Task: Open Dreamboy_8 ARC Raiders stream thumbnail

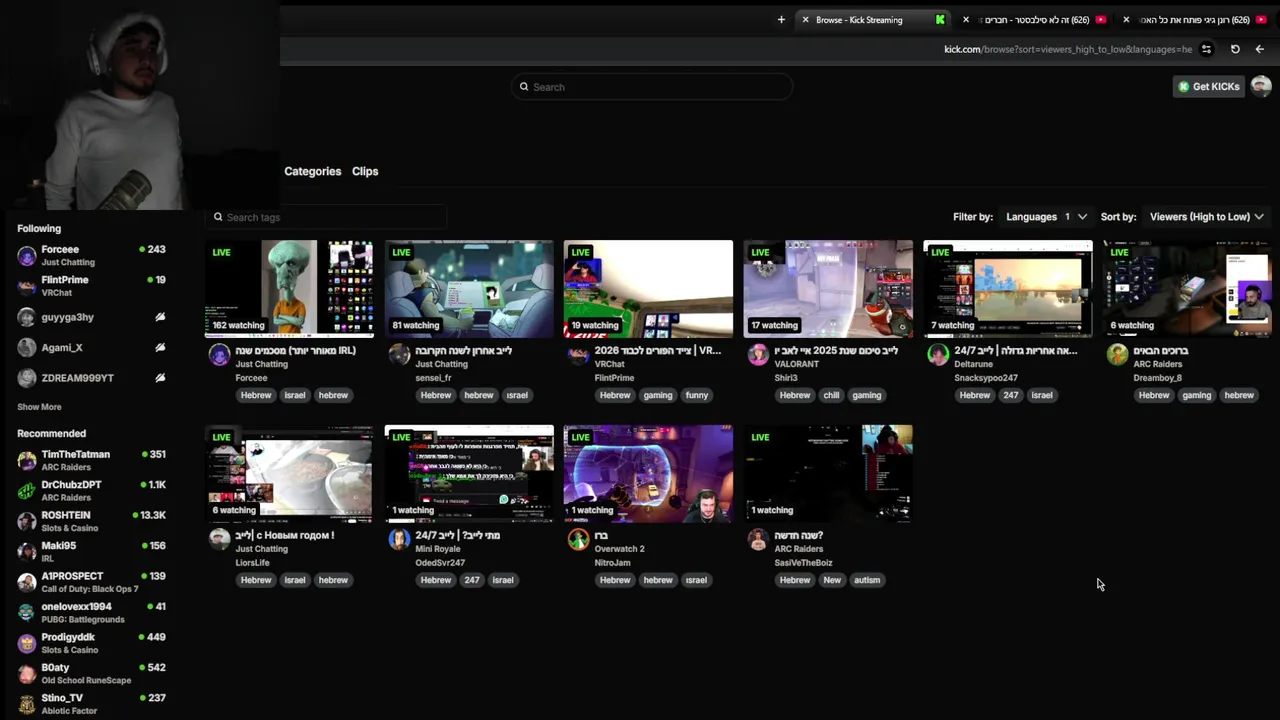Action: coord(1187,289)
